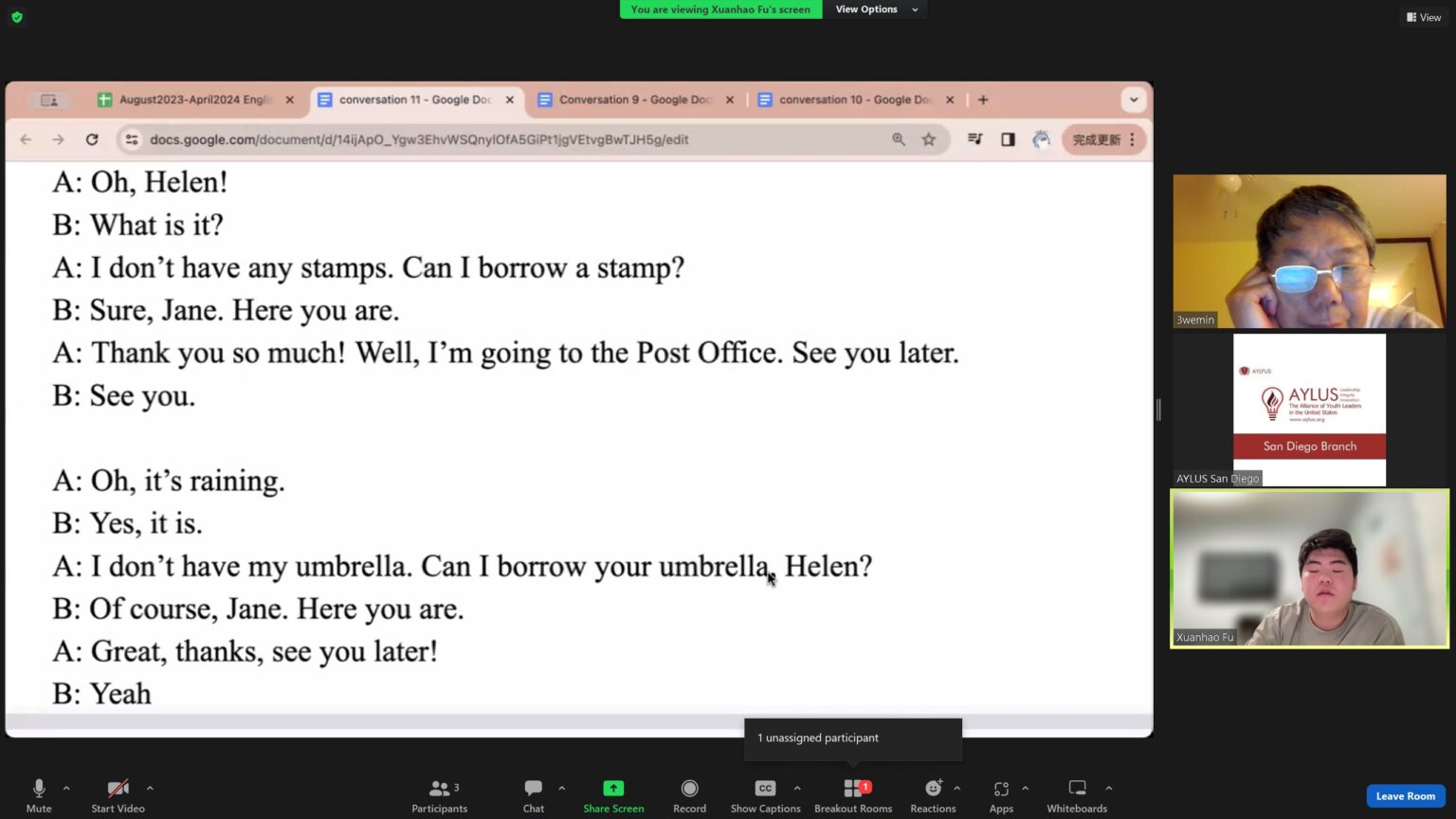The width and height of the screenshot is (1456, 819).
Task: Click line 'B: What is it?'
Action: click(x=138, y=225)
